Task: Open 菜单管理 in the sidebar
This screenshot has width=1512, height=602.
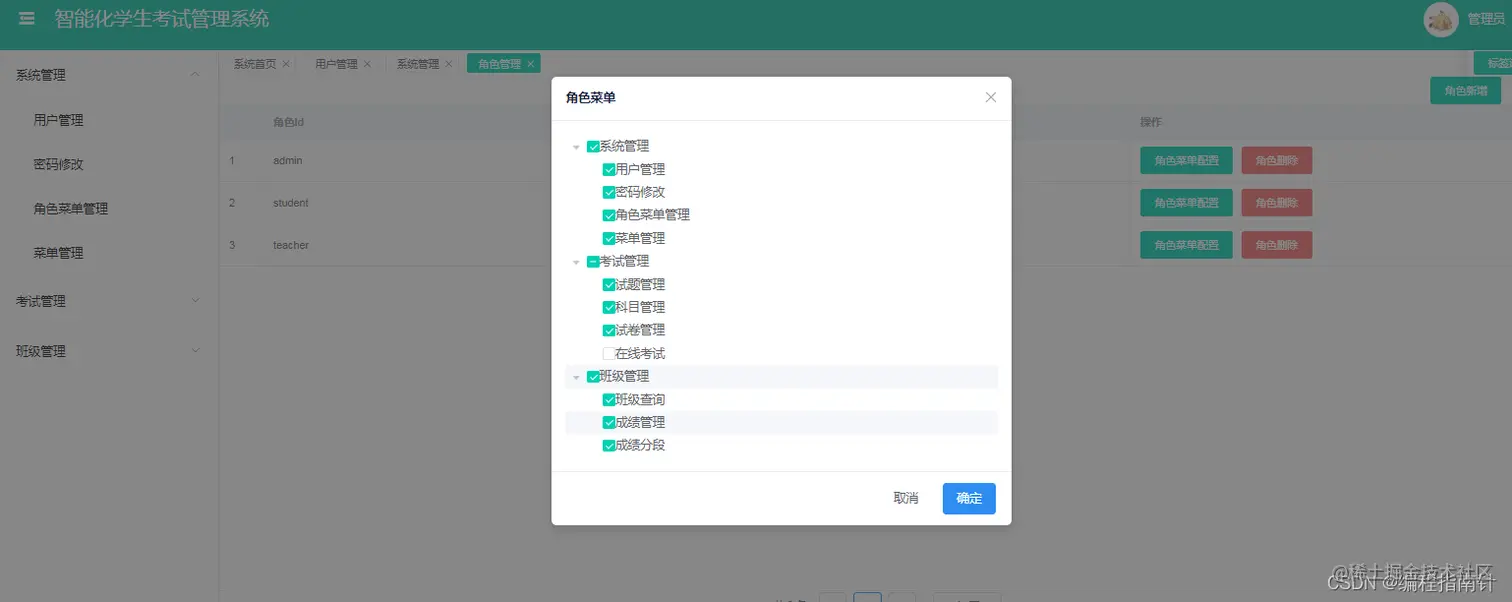Action: [x=58, y=253]
